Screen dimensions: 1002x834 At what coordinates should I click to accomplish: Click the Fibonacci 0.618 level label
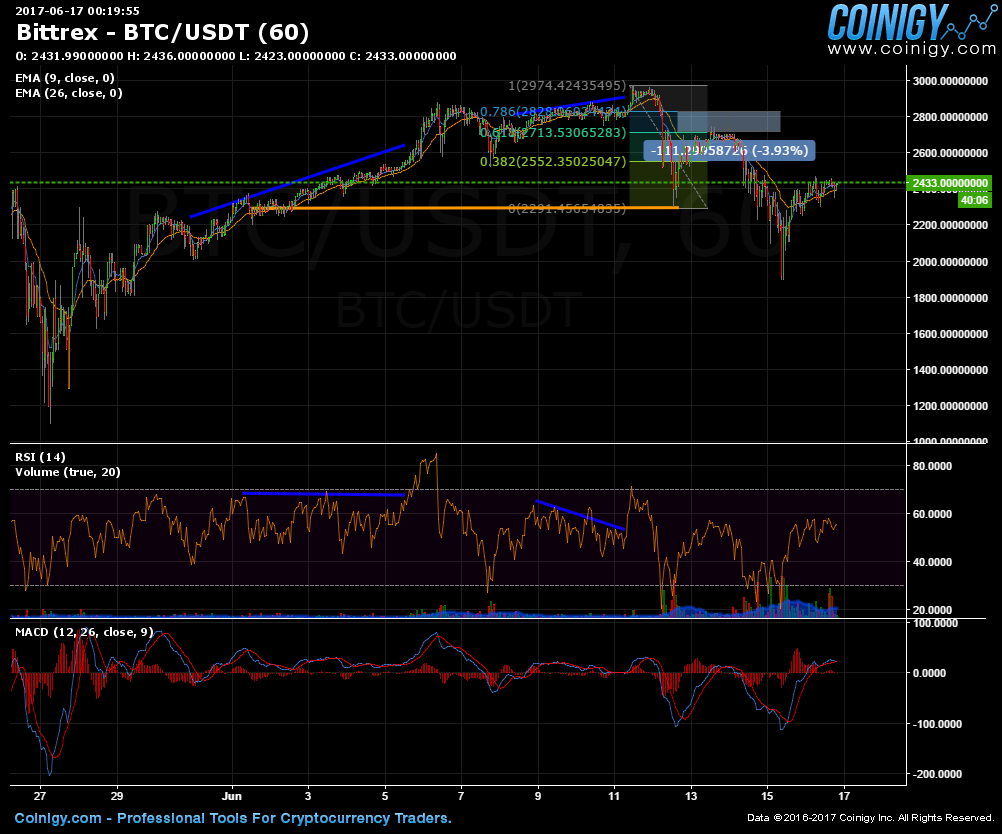coord(553,132)
